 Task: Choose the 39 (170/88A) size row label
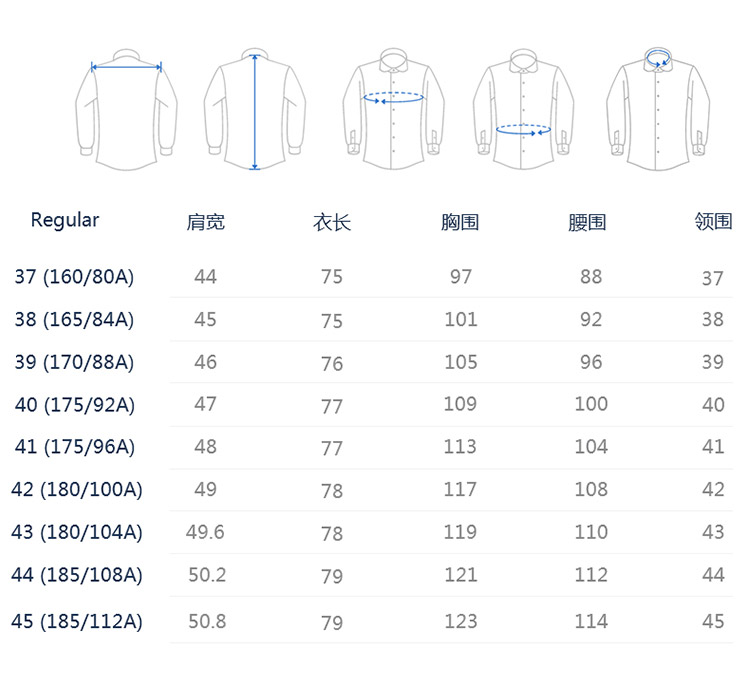(74, 362)
